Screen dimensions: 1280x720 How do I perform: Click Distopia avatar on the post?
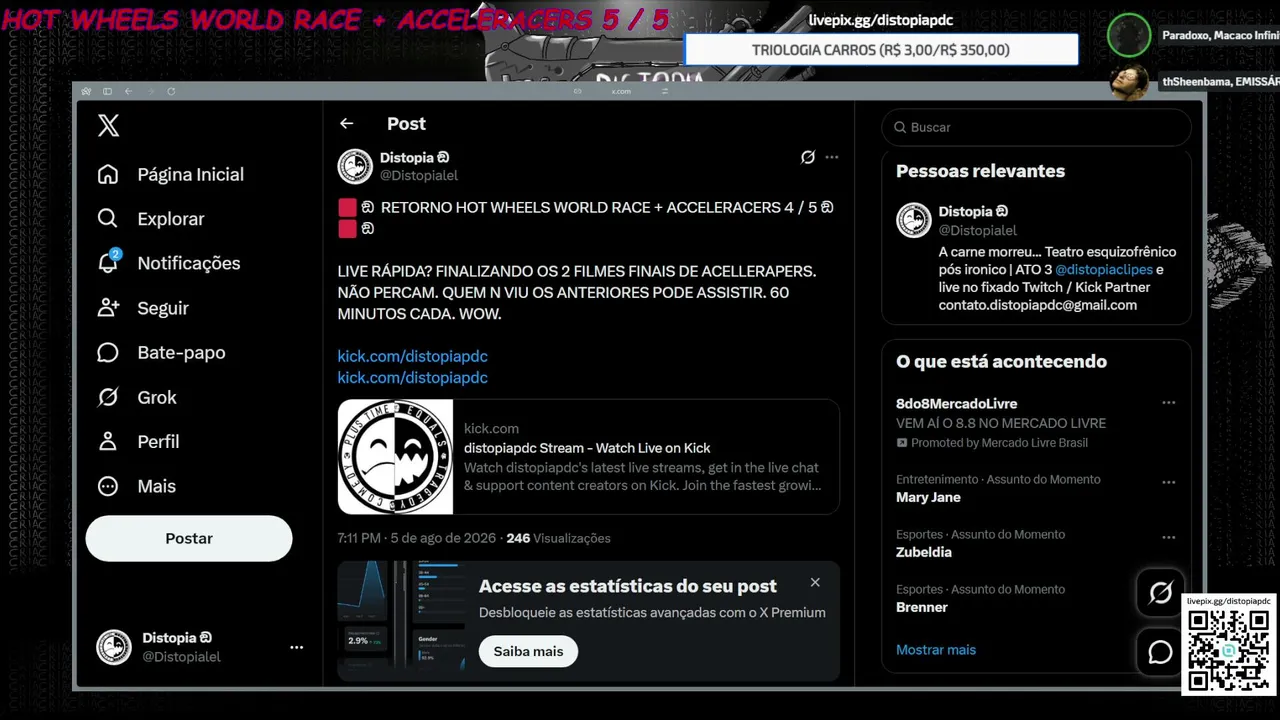(x=355, y=166)
